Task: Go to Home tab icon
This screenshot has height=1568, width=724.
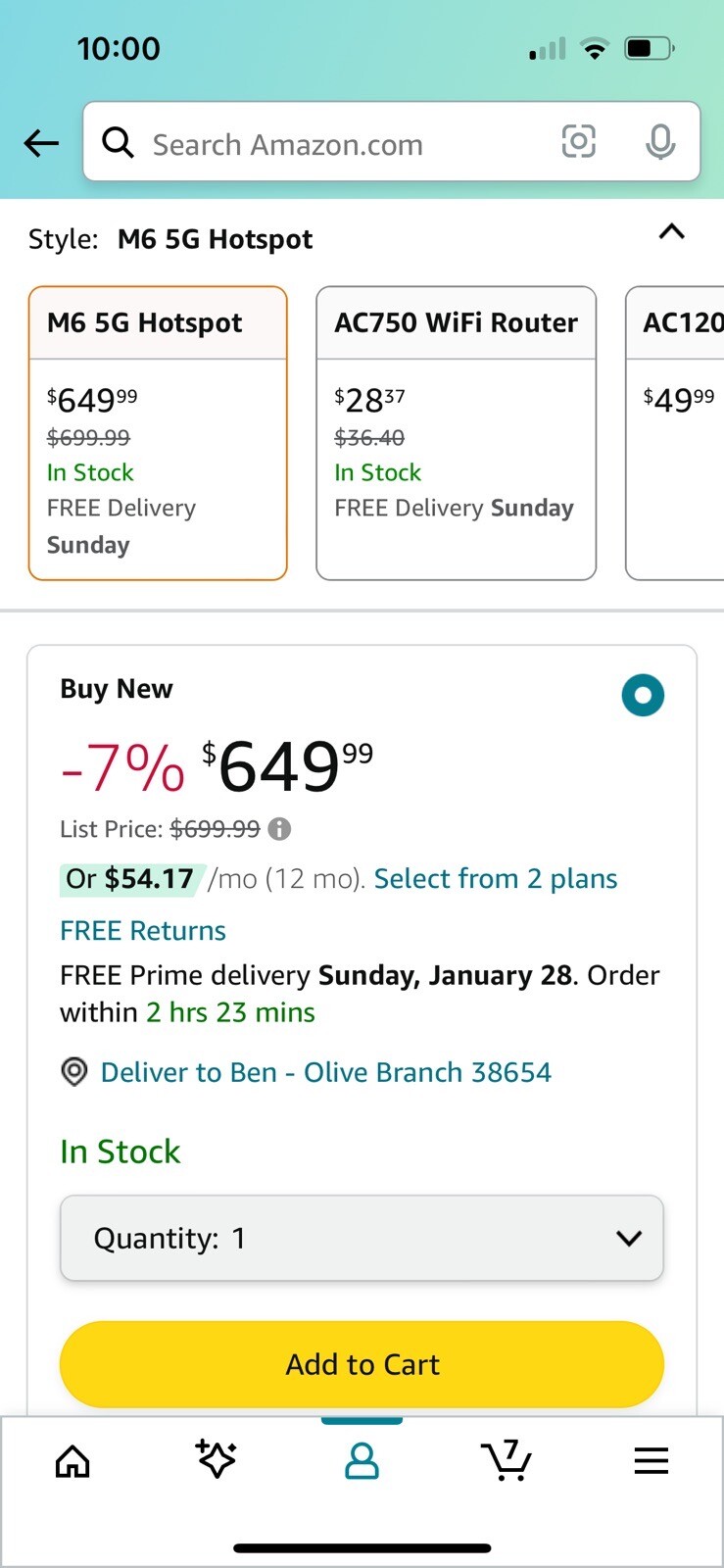Action: click(x=72, y=1461)
